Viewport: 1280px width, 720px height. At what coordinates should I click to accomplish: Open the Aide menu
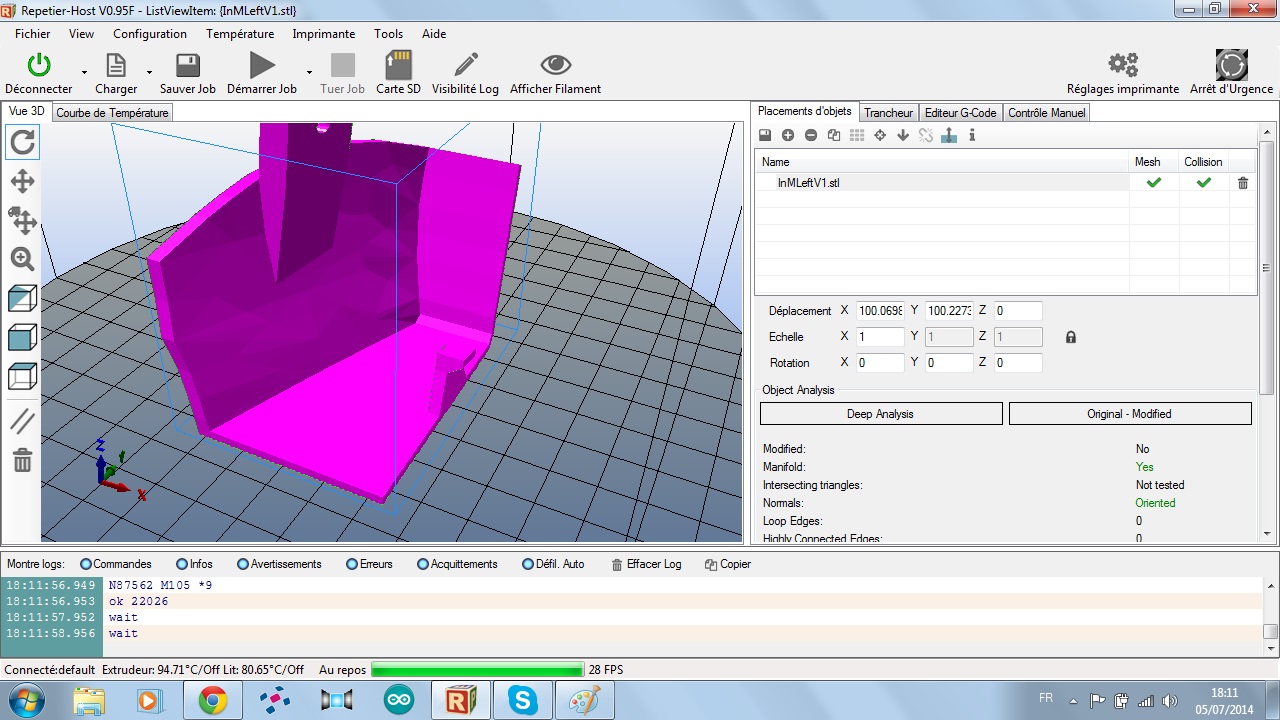click(434, 34)
